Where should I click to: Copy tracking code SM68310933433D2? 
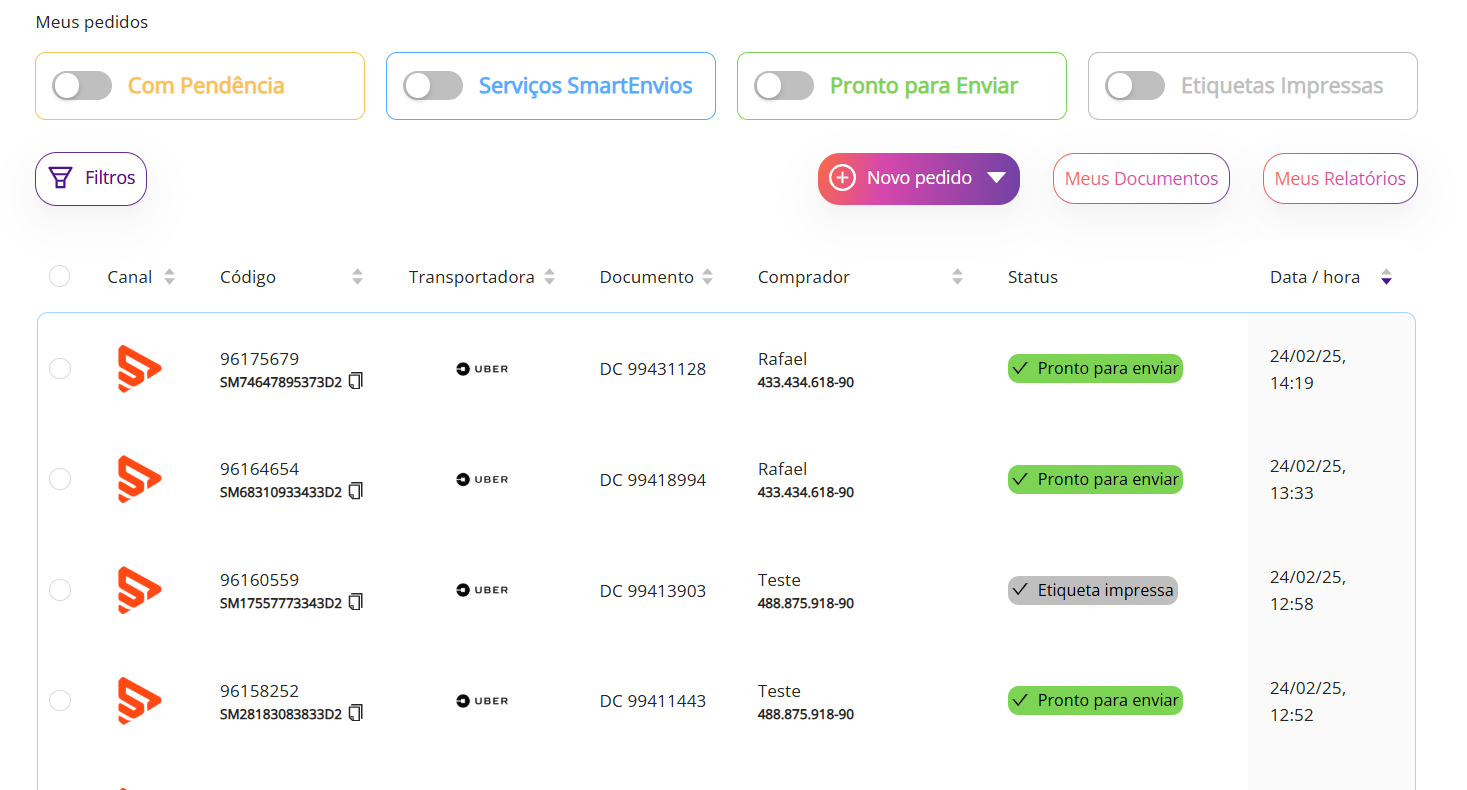pyautogui.click(x=356, y=491)
